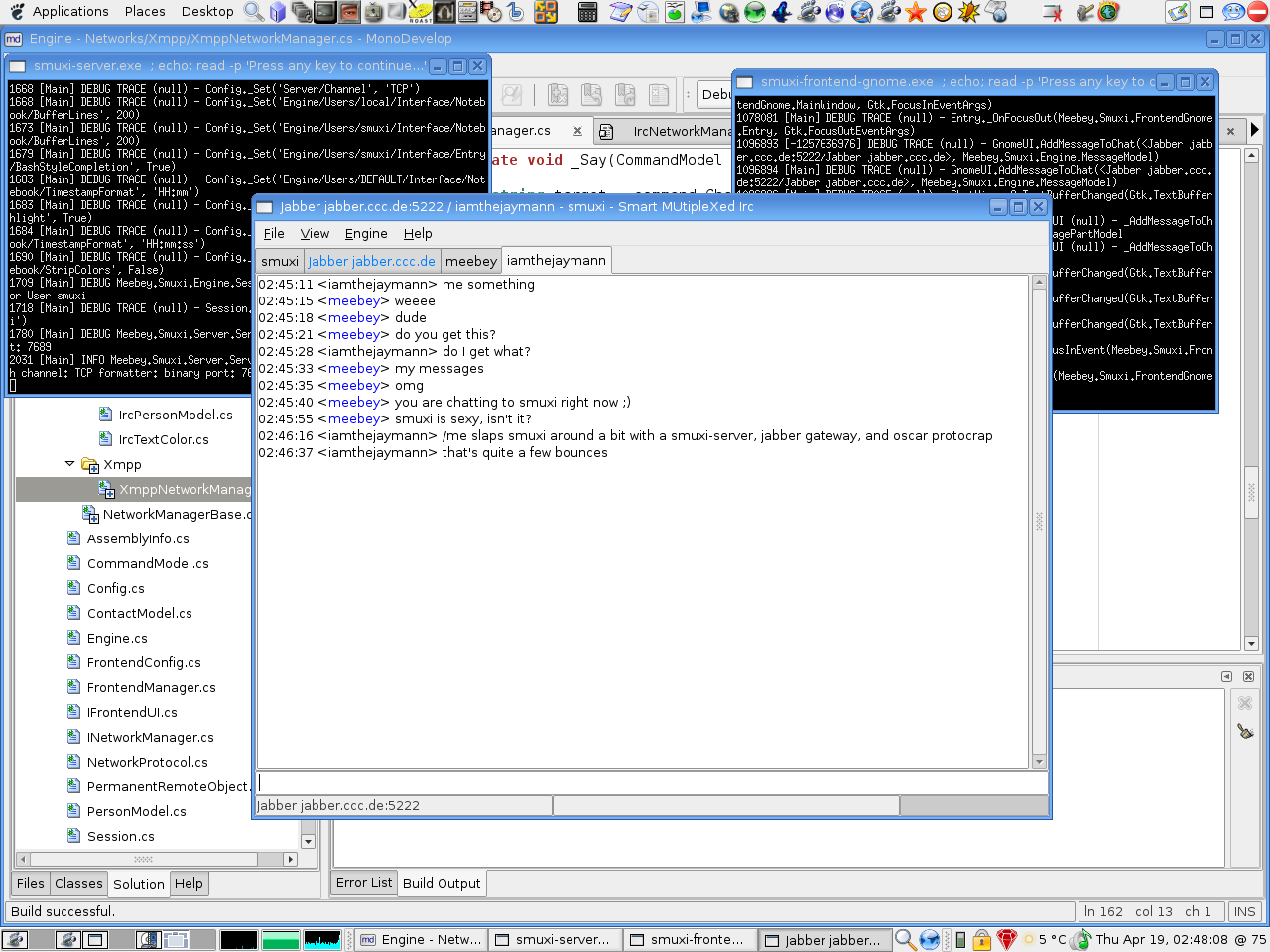The image size is (1270, 952).
Task: Click the editor scrollbar down arrow
Action: 1251,643
